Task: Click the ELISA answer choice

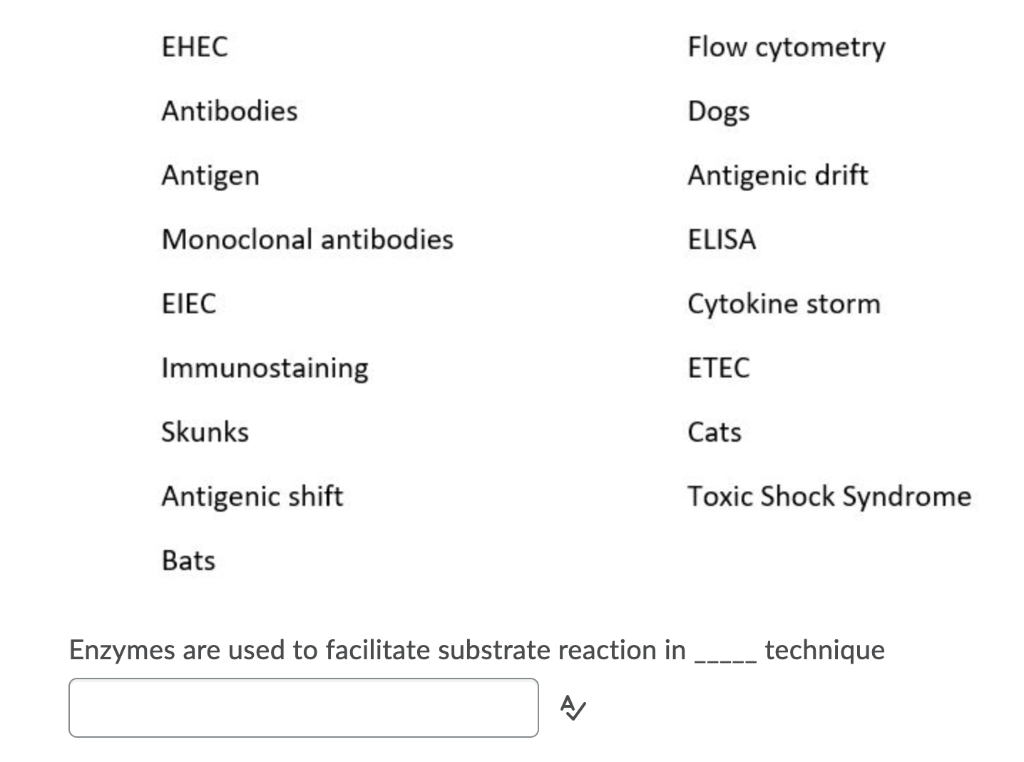Action: click(722, 239)
